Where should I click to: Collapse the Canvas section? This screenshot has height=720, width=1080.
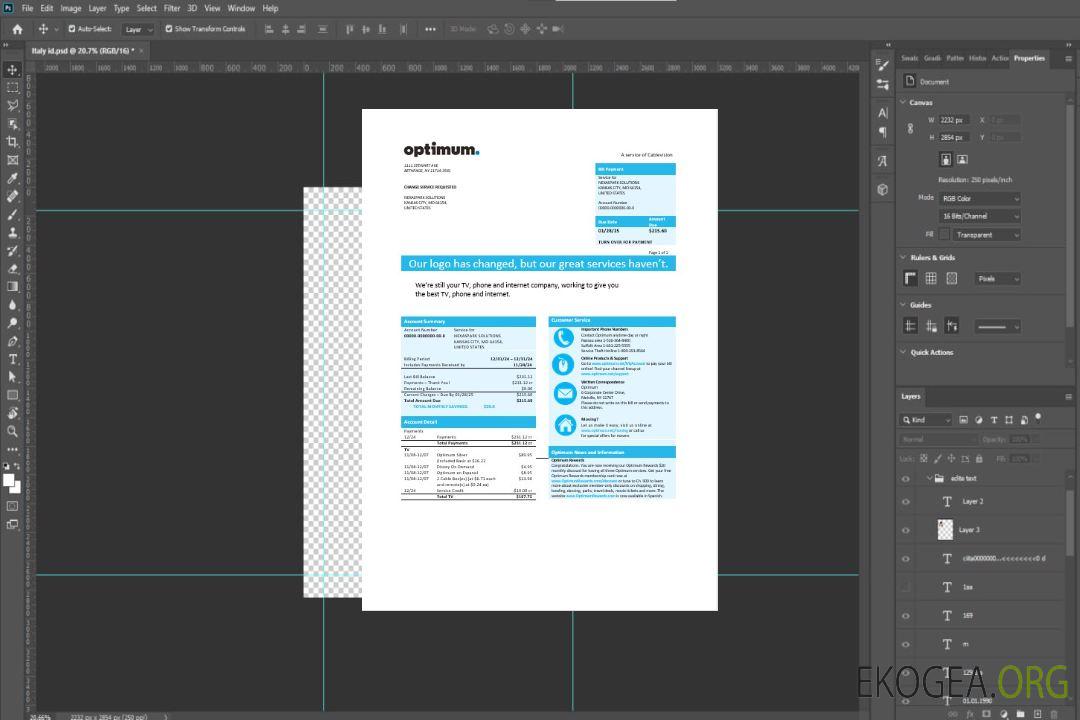click(903, 102)
